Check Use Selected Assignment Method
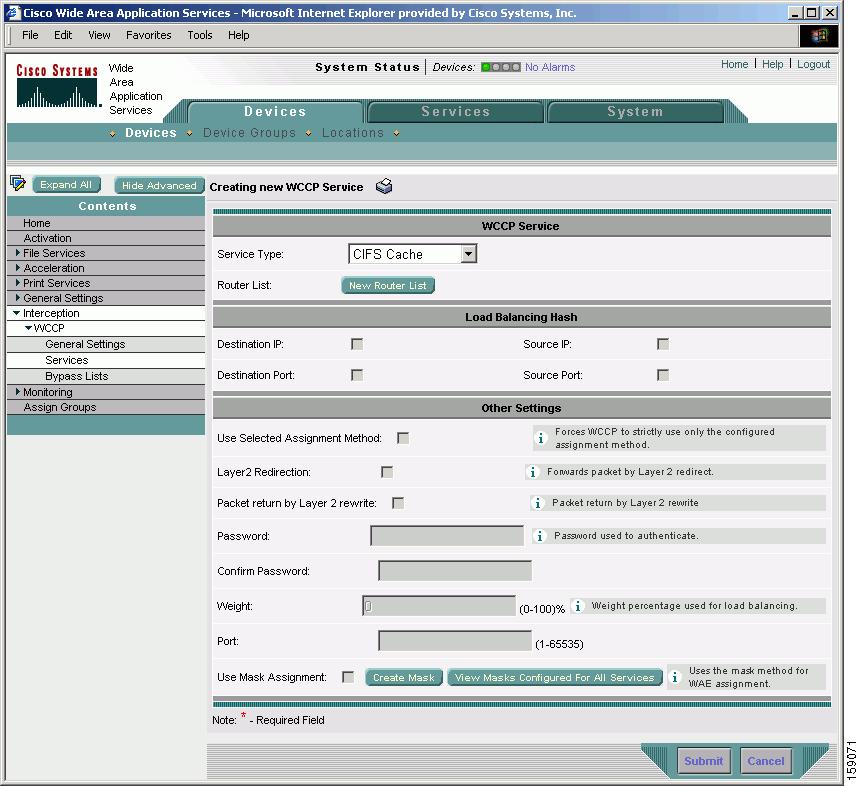The image size is (859, 786). (403, 438)
